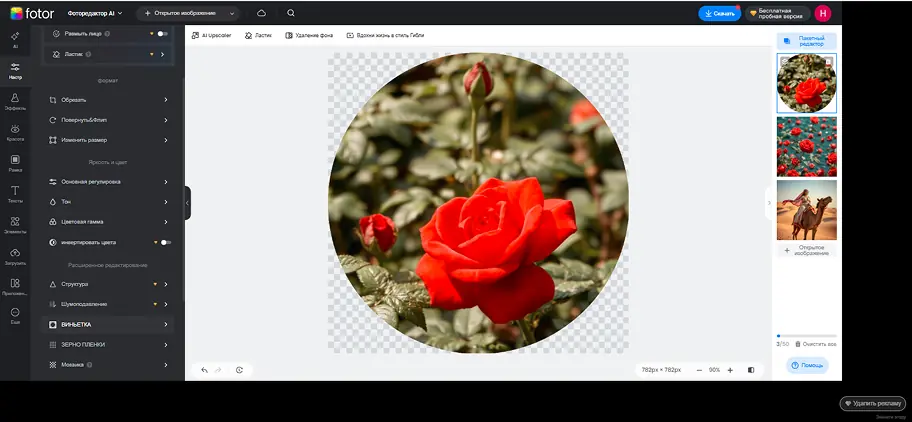Screen dimensions: 912x422
Task: Collapse the right thumbnails panel handle
Action: [769, 203]
